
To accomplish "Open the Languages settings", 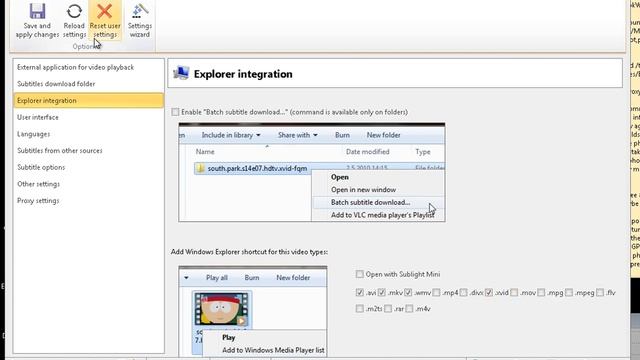I will tap(88, 134).
